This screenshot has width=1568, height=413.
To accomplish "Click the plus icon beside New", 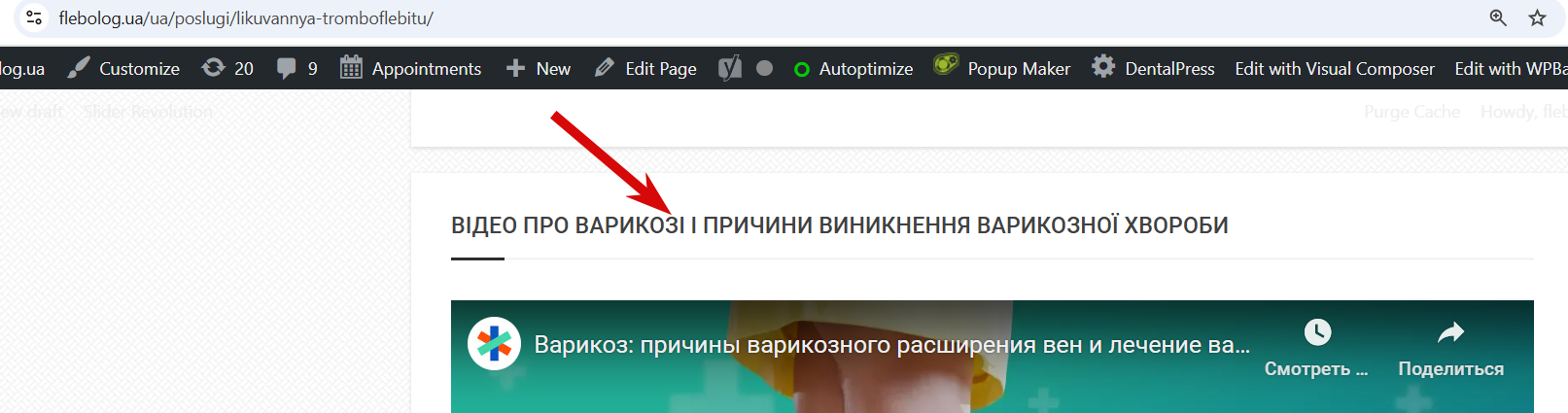I will pos(516,68).
